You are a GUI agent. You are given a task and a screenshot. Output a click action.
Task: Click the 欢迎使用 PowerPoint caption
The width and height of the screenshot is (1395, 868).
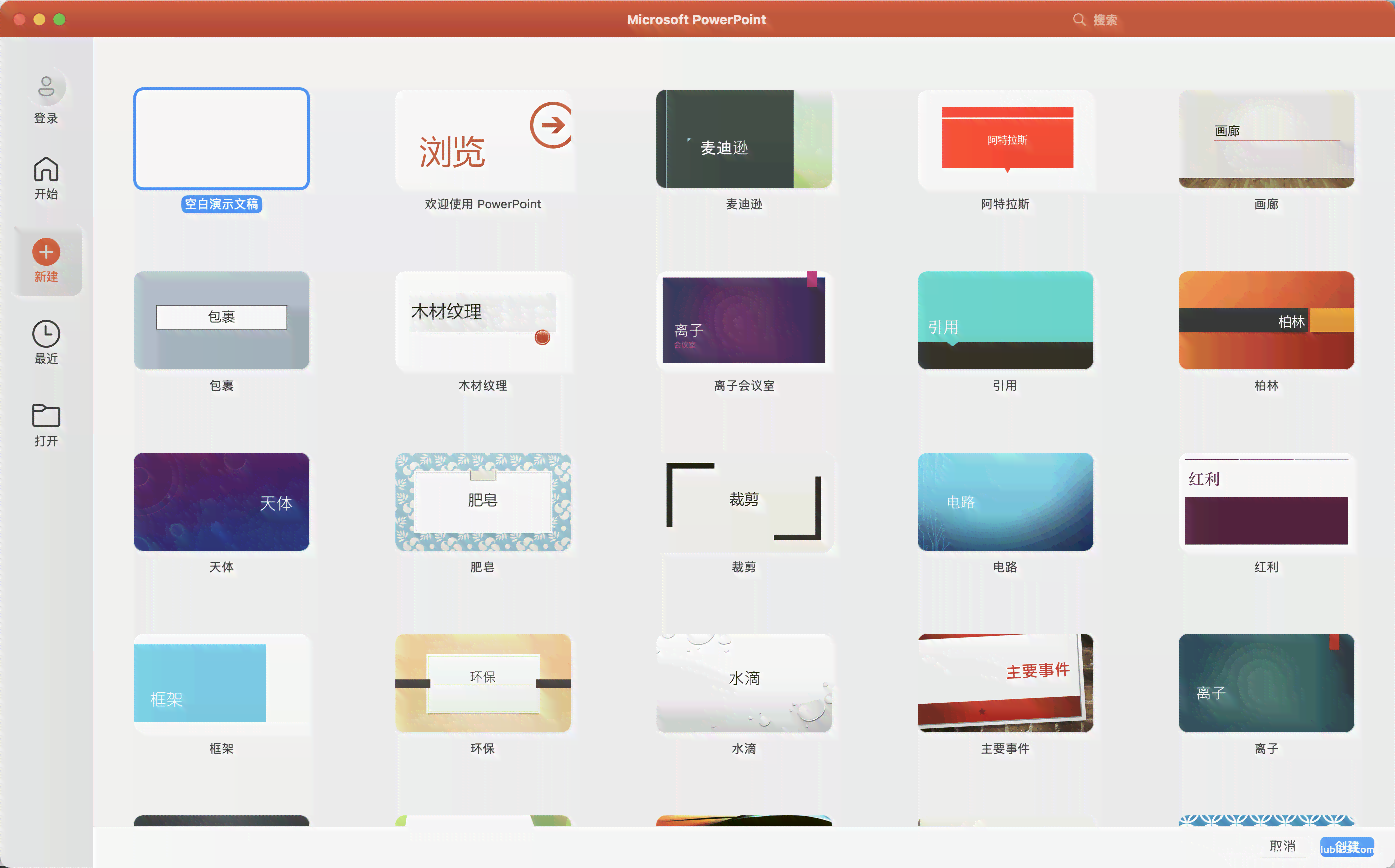pos(483,204)
